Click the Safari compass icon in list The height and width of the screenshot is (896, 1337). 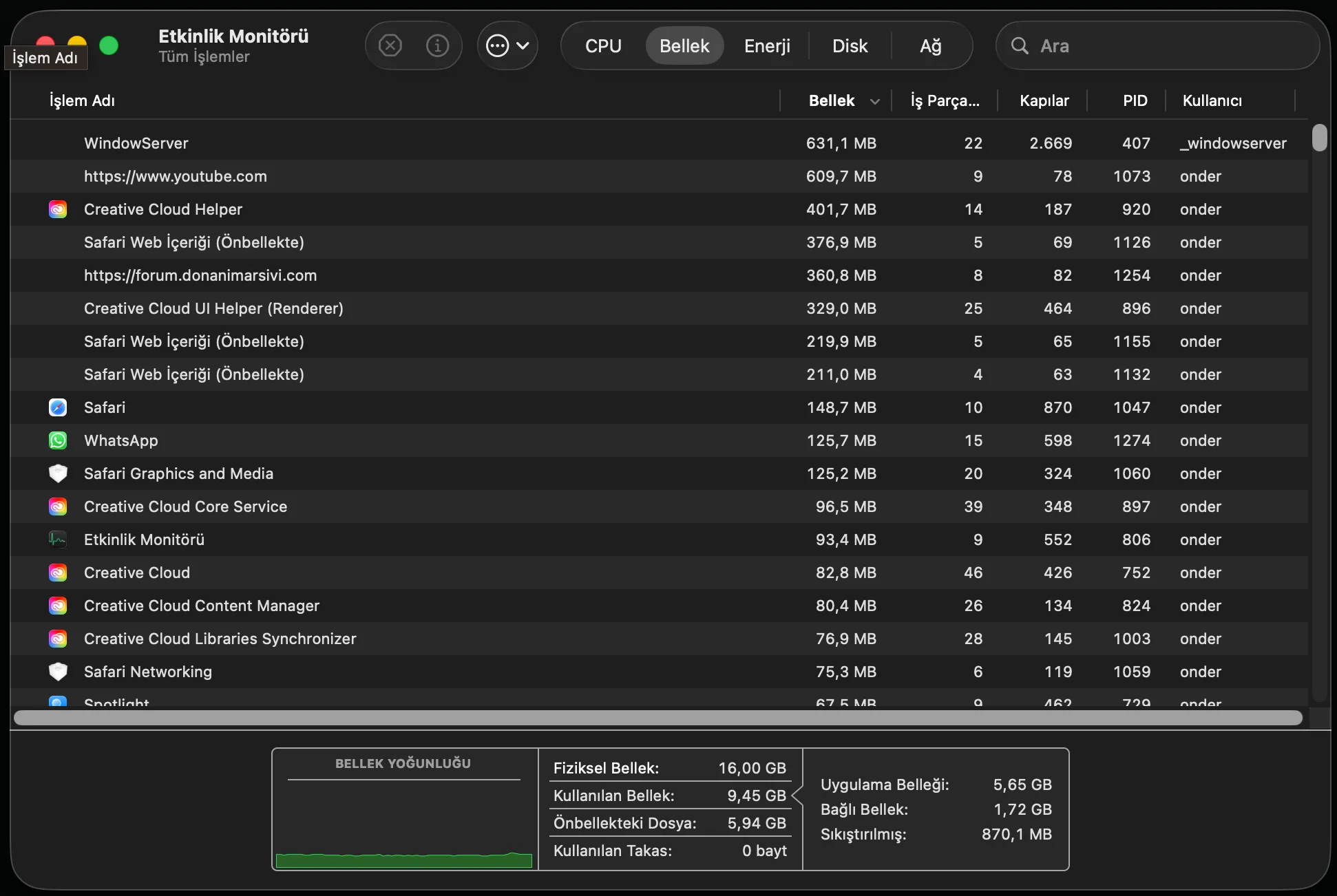coord(58,407)
